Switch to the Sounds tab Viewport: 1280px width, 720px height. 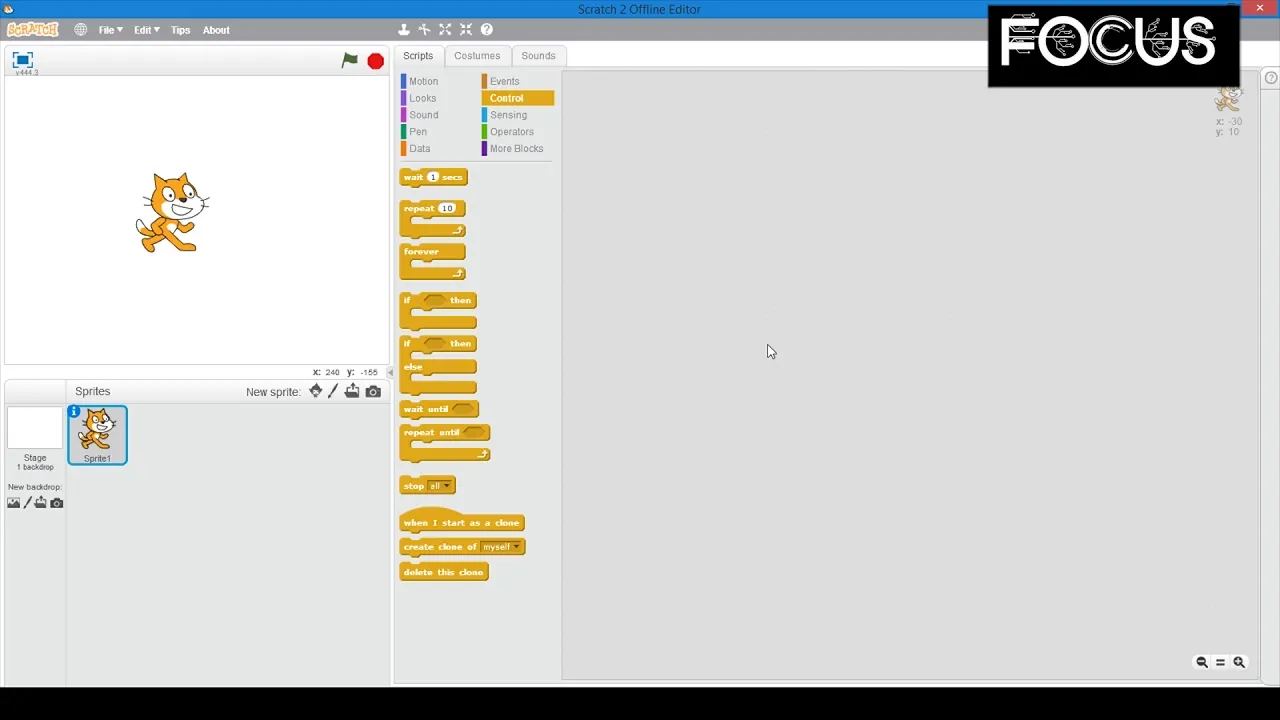[538, 56]
